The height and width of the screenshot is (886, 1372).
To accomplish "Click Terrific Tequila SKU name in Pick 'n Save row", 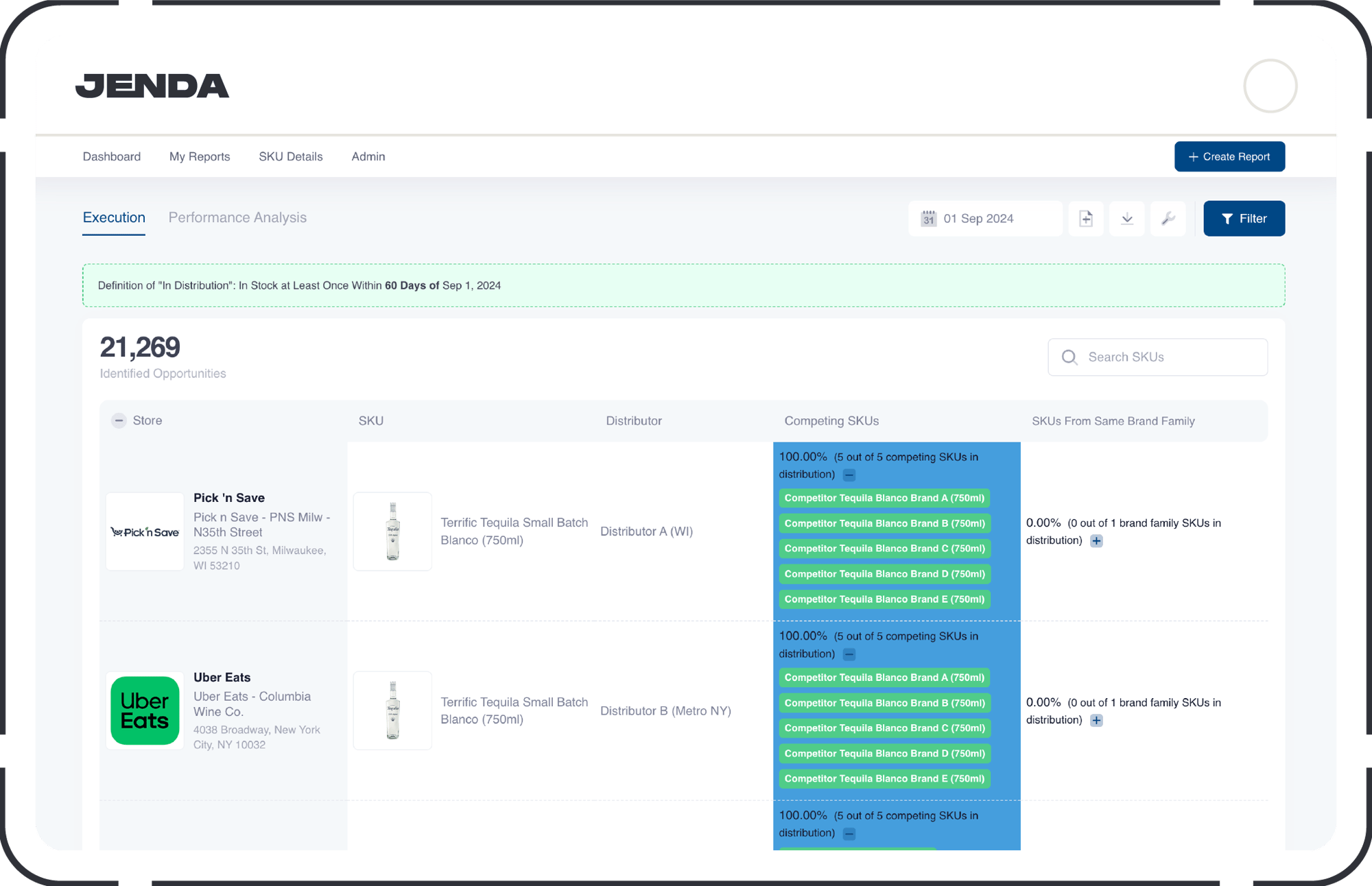I will pos(514,531).
